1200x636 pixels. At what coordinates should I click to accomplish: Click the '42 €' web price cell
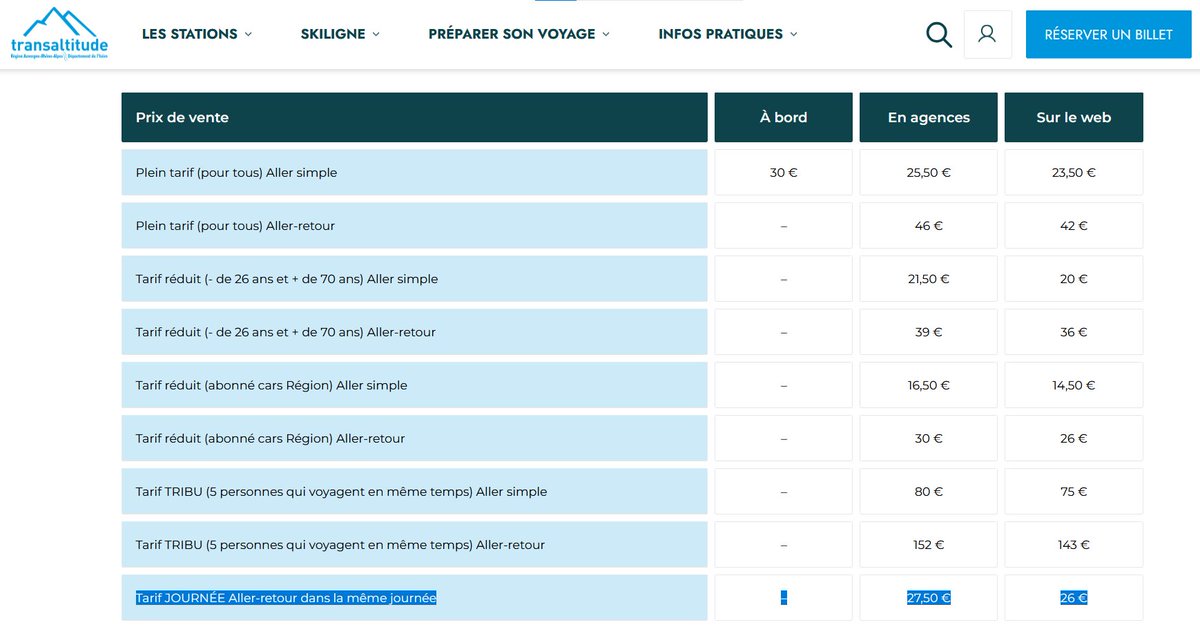pos(1074,226)
